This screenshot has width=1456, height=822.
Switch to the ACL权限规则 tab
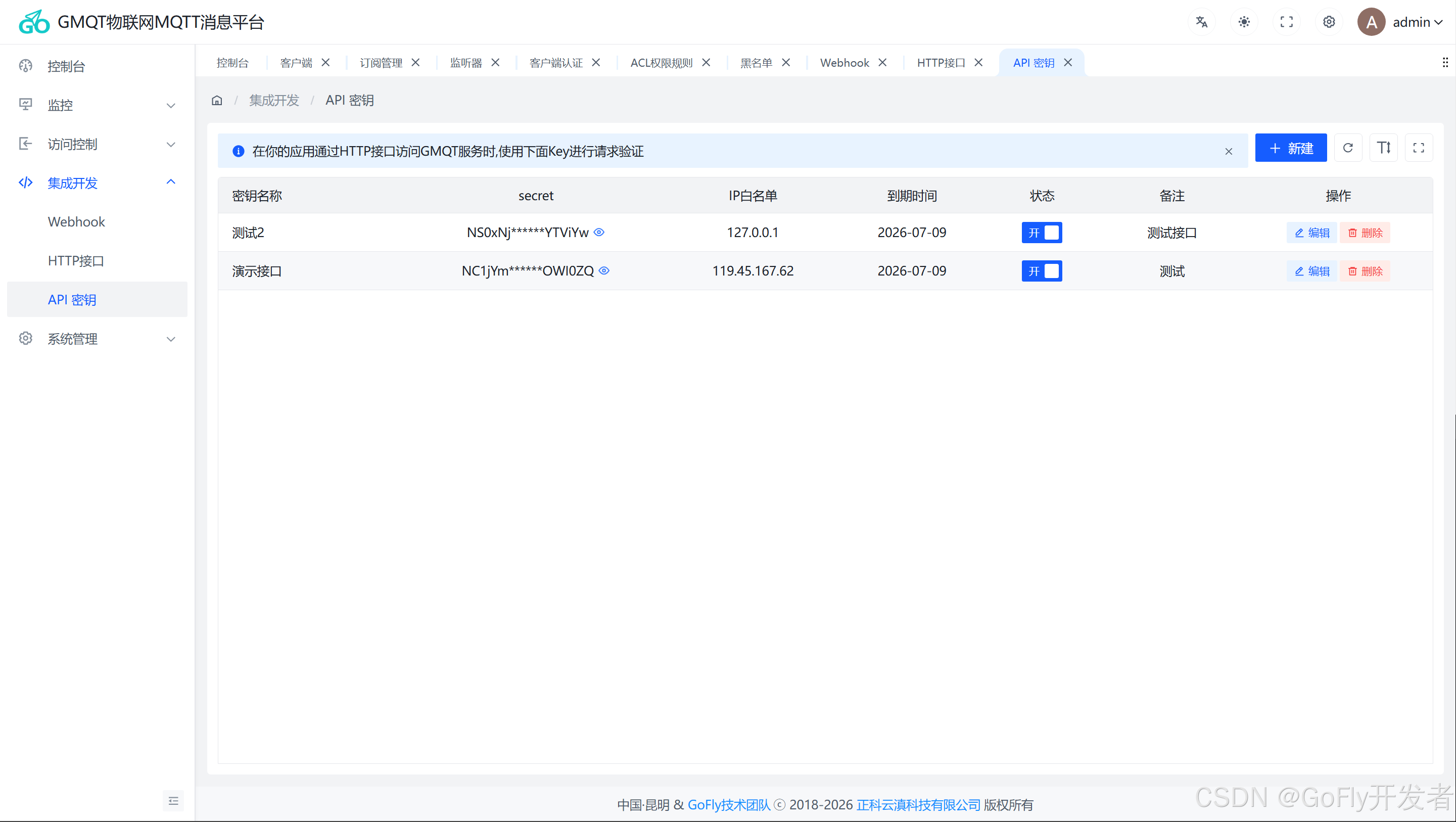(662, 63)
